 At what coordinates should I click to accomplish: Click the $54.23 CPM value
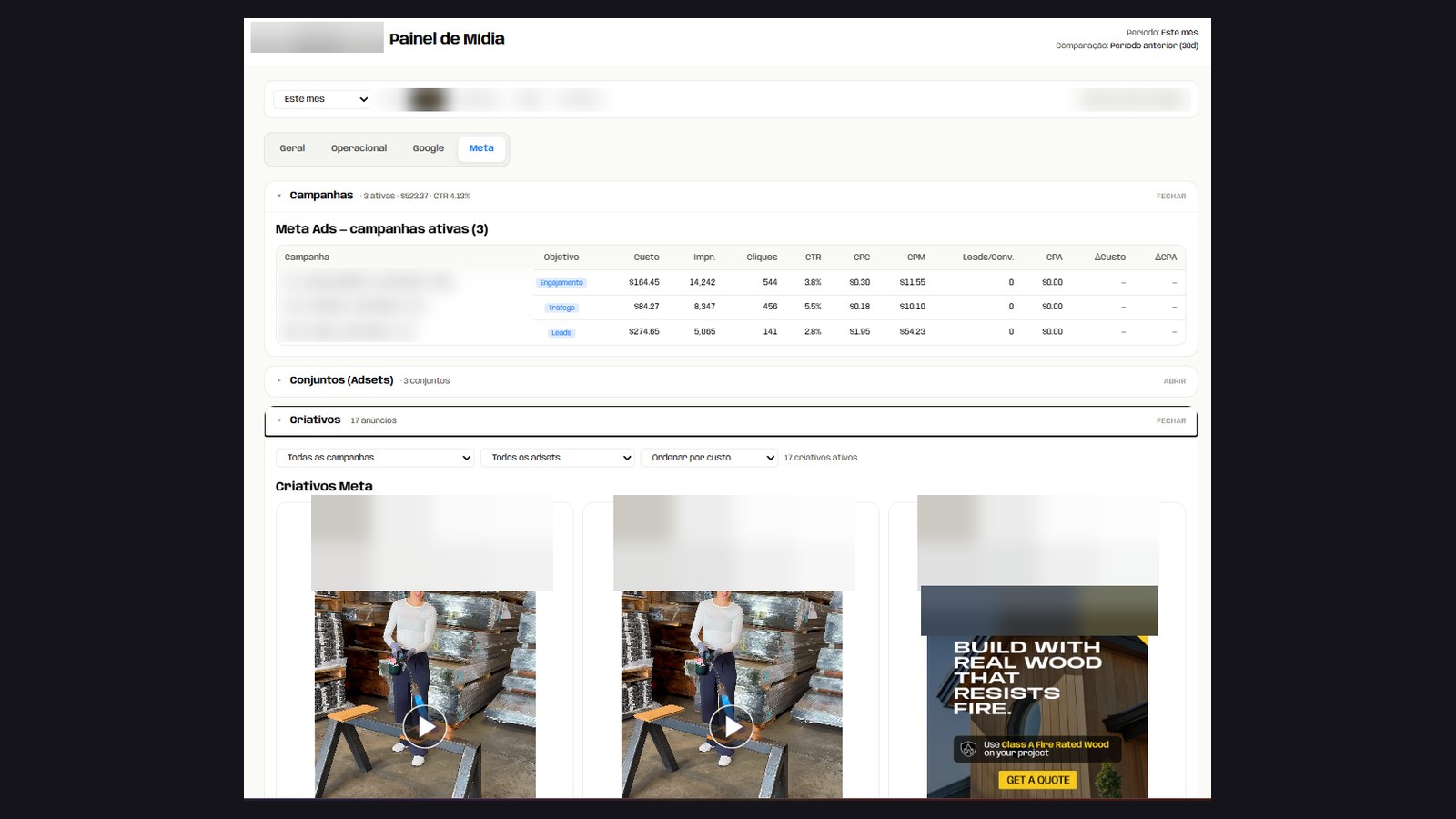913,332
